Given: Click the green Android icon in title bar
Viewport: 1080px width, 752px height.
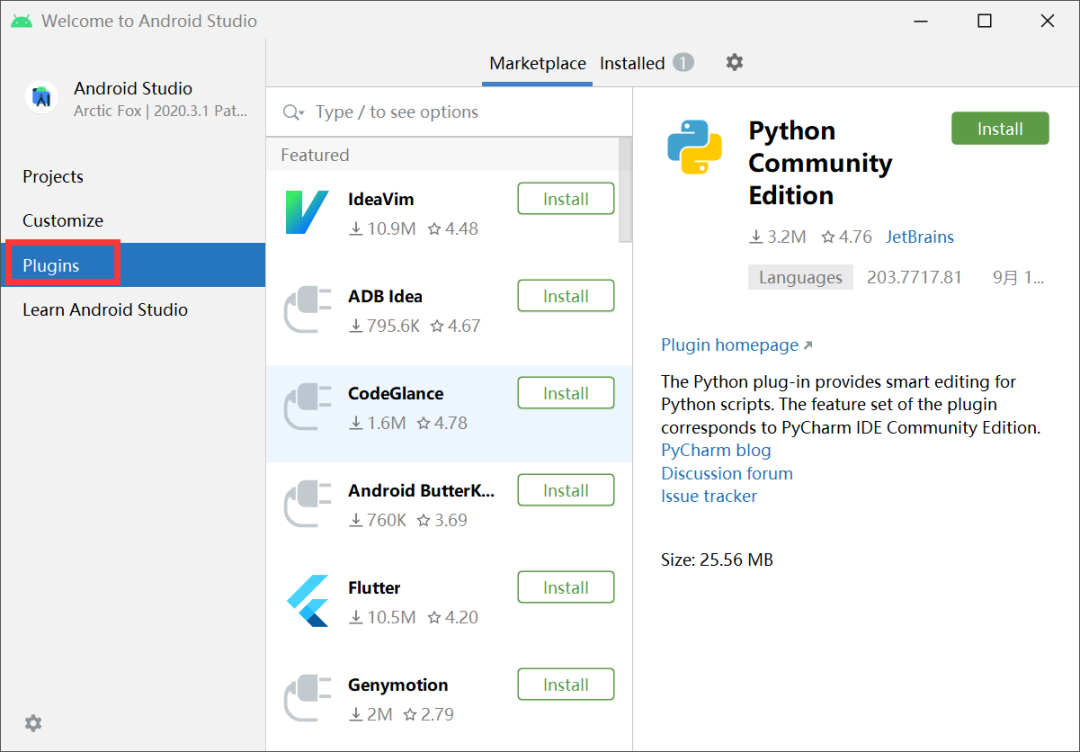Looking at the screenshot, I should point(21,21).
